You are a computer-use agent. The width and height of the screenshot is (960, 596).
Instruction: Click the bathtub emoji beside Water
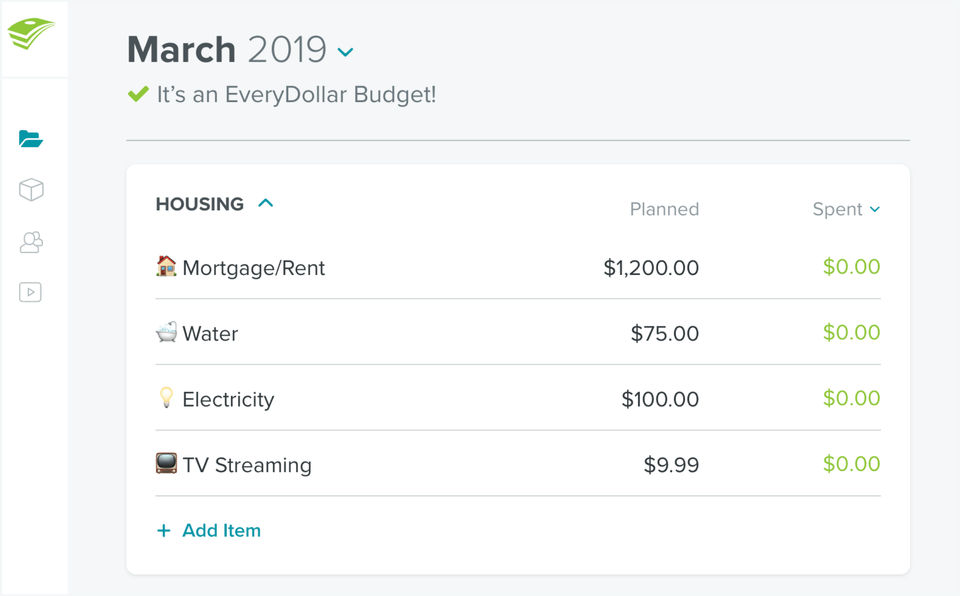pyautogui.click(x=166, y=332)
